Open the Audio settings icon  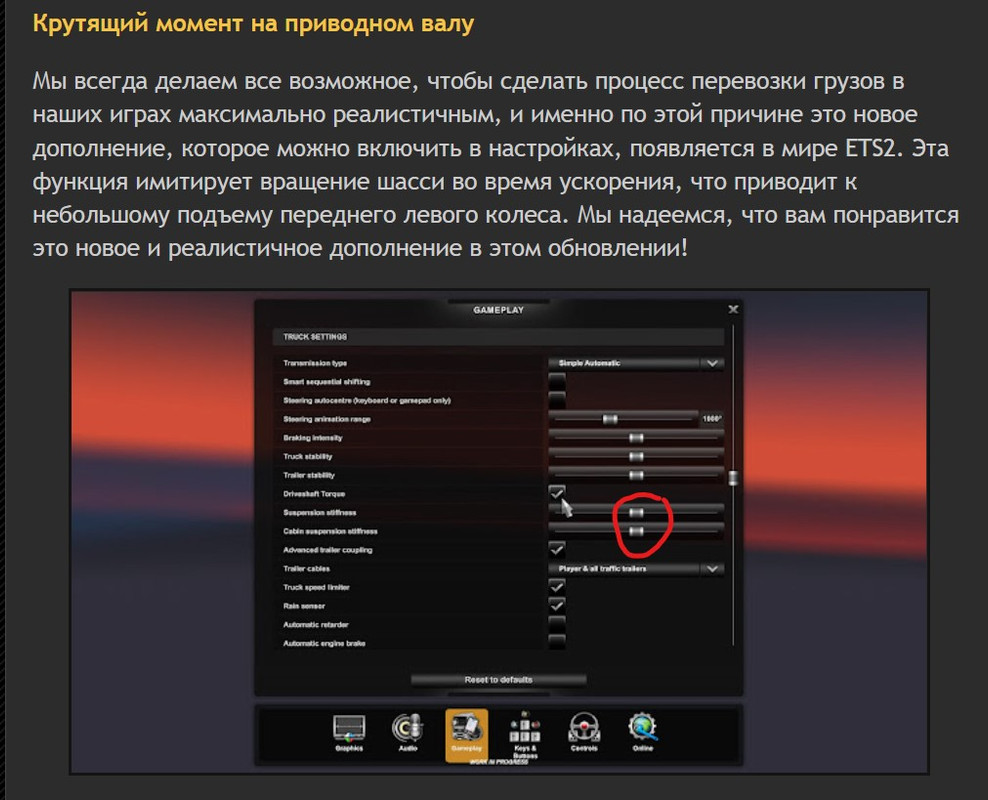pyautogui.click(x=408, y=732)
